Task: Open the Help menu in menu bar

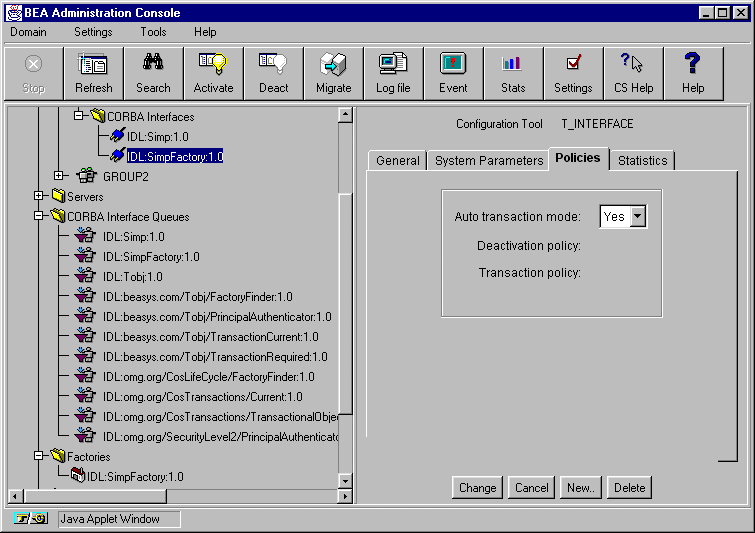Action: (205, 32)
